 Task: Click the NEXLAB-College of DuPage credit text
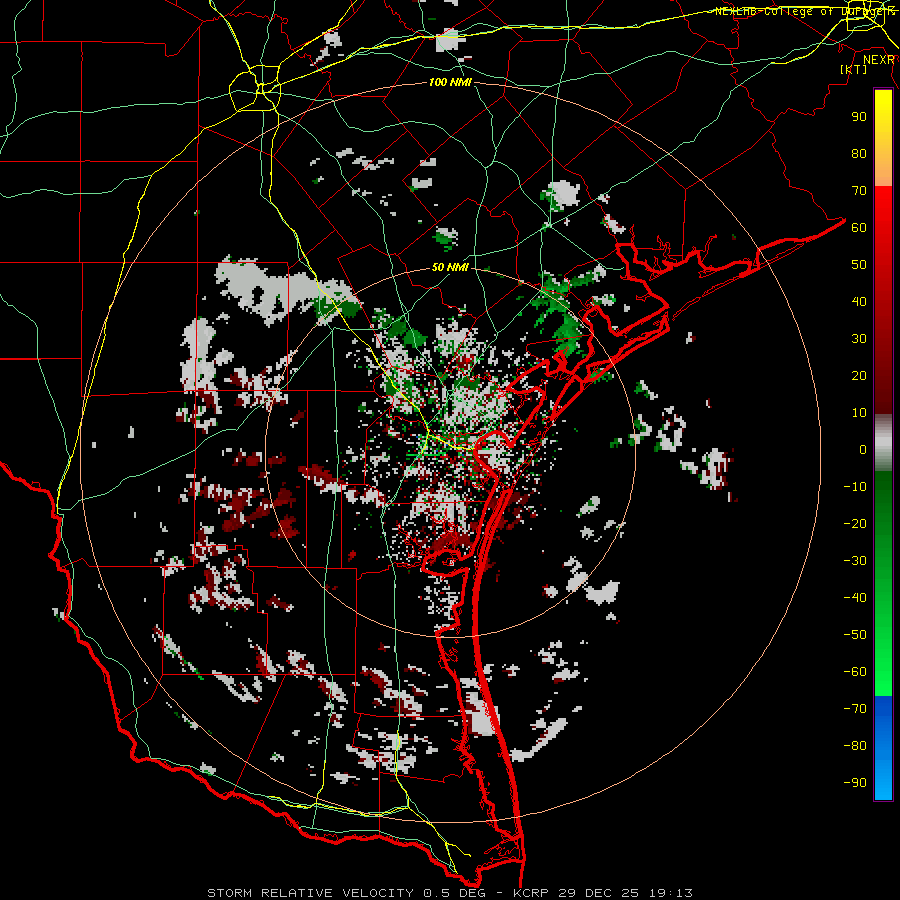click(805, 11)
